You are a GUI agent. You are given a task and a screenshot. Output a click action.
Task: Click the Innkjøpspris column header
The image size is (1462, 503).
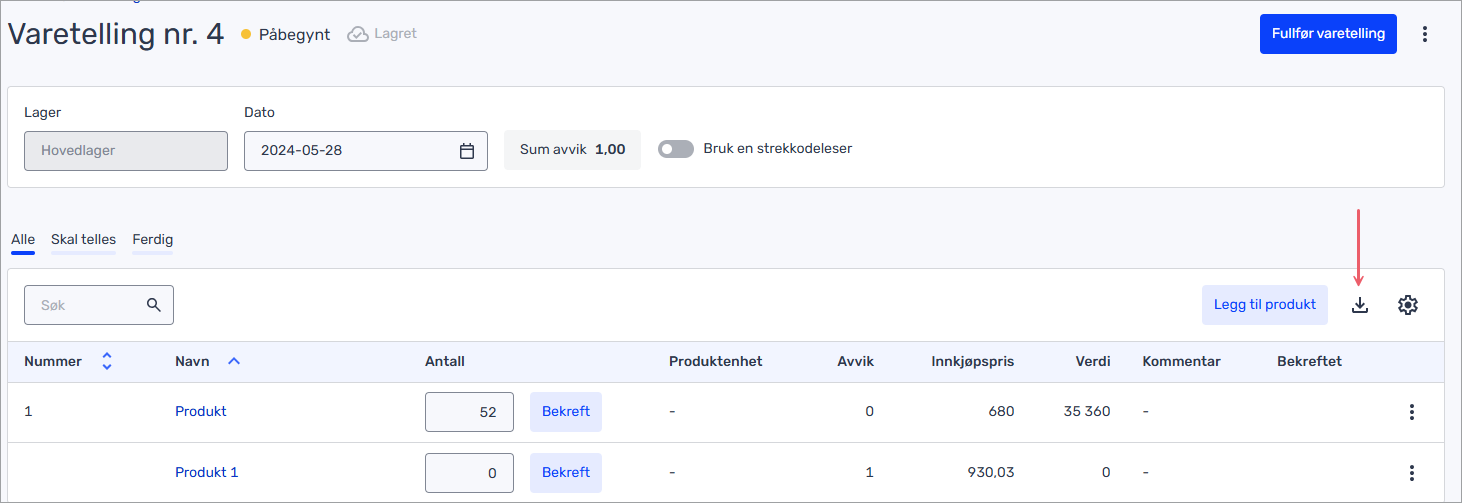coord(973,362)
